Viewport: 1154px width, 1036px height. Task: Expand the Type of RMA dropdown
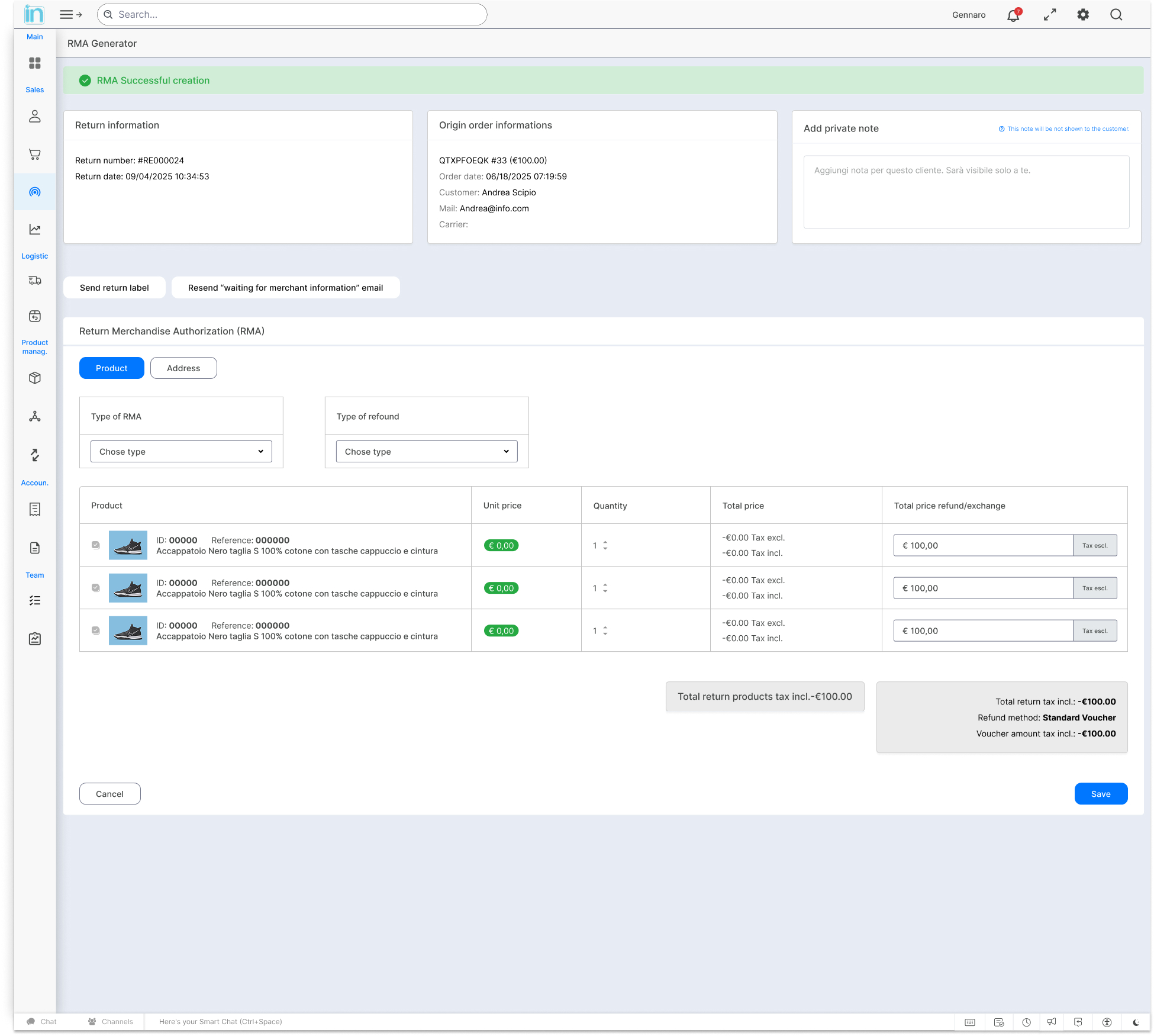181,452
